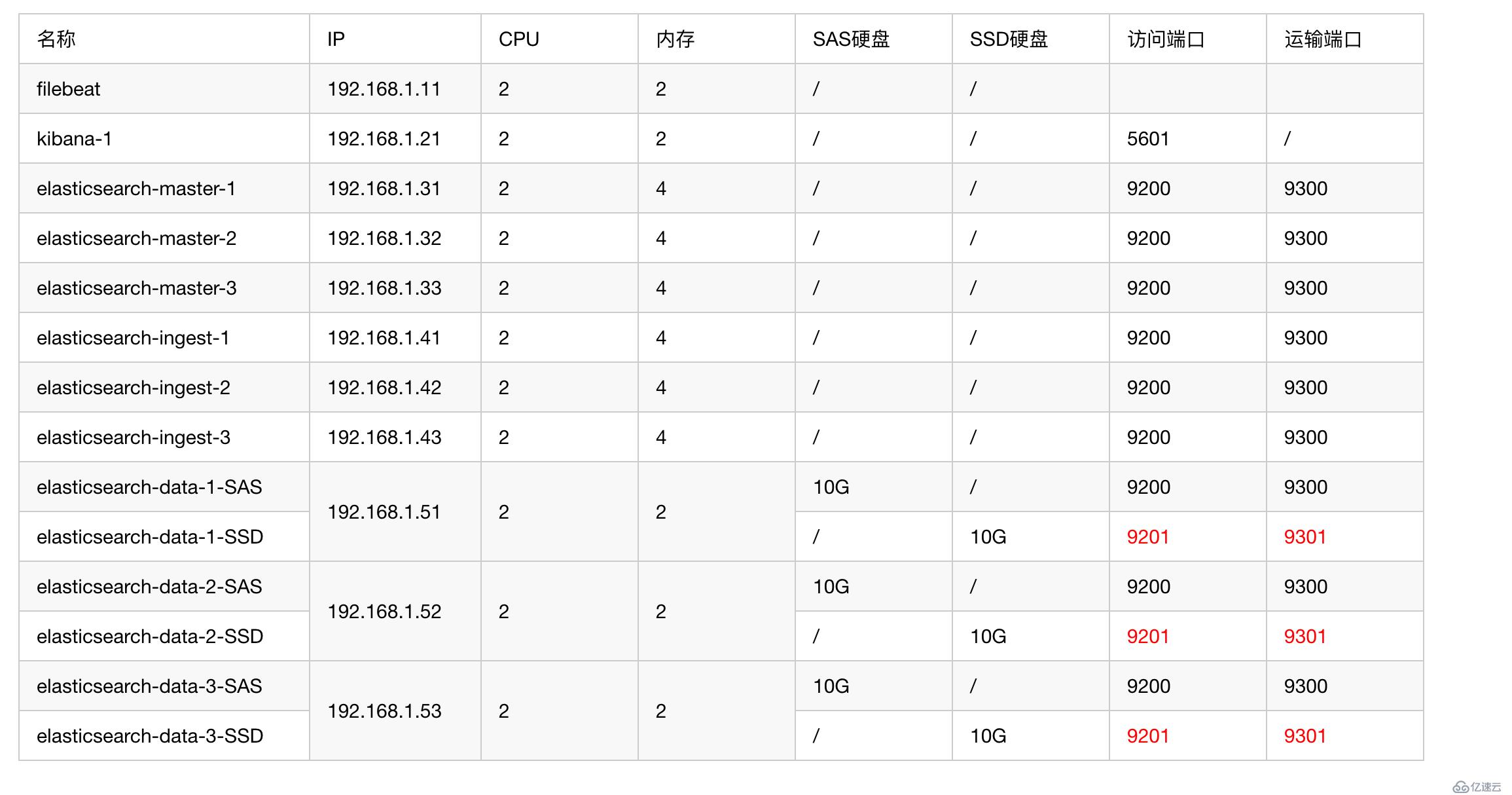Click memory value 2 for 192.168.1.53
This screenshot has height=795, width=1512.
661,711
